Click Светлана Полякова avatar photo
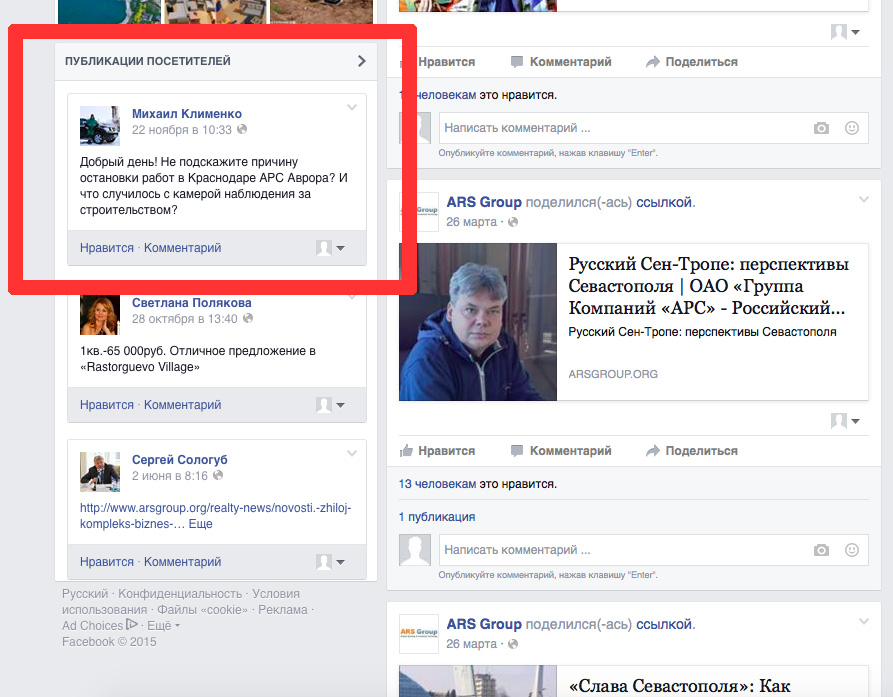 (x=100, y=314)
